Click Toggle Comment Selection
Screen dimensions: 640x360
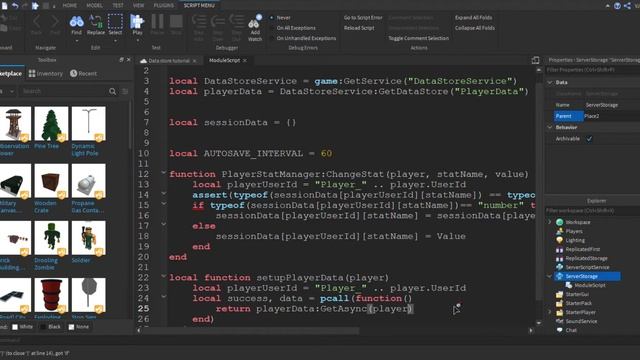click(419, 38)
